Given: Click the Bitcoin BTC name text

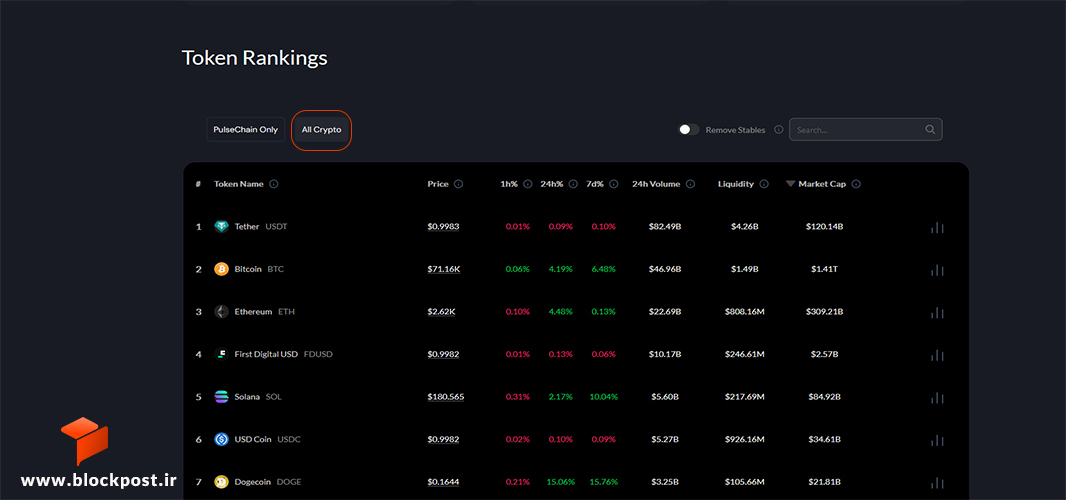Looking at the screenshot, I should coord(259,269).
